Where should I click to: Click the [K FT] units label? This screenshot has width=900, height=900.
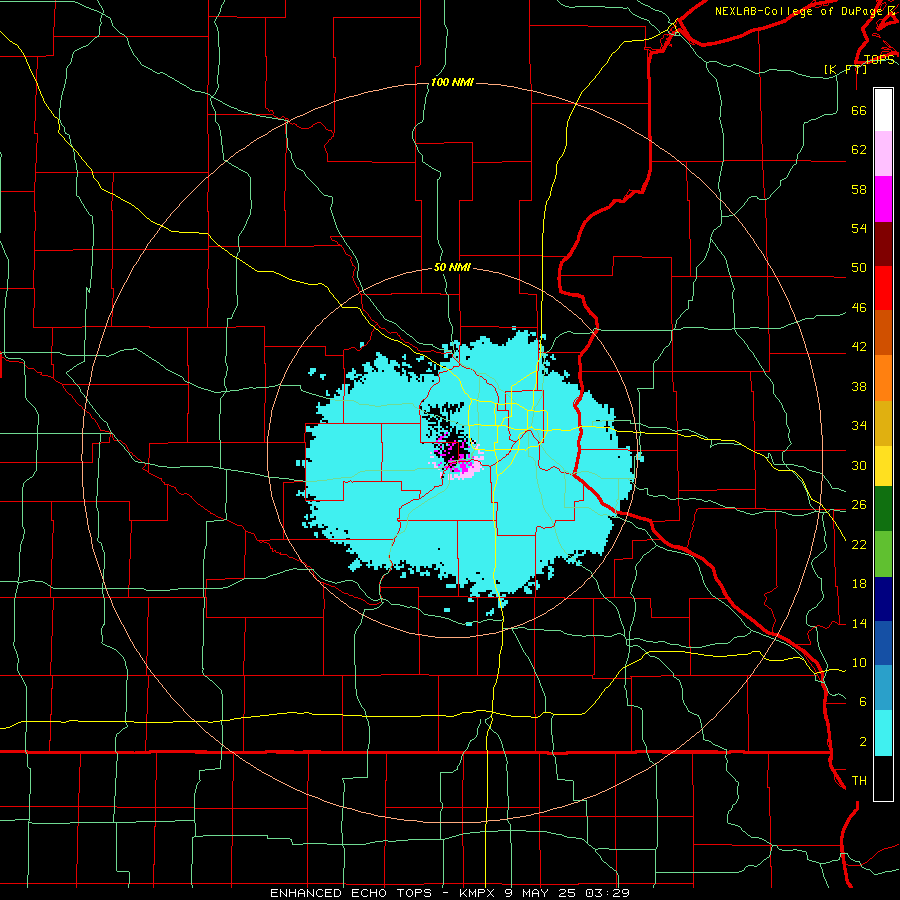pyautogui.click(x=845, y=69)
